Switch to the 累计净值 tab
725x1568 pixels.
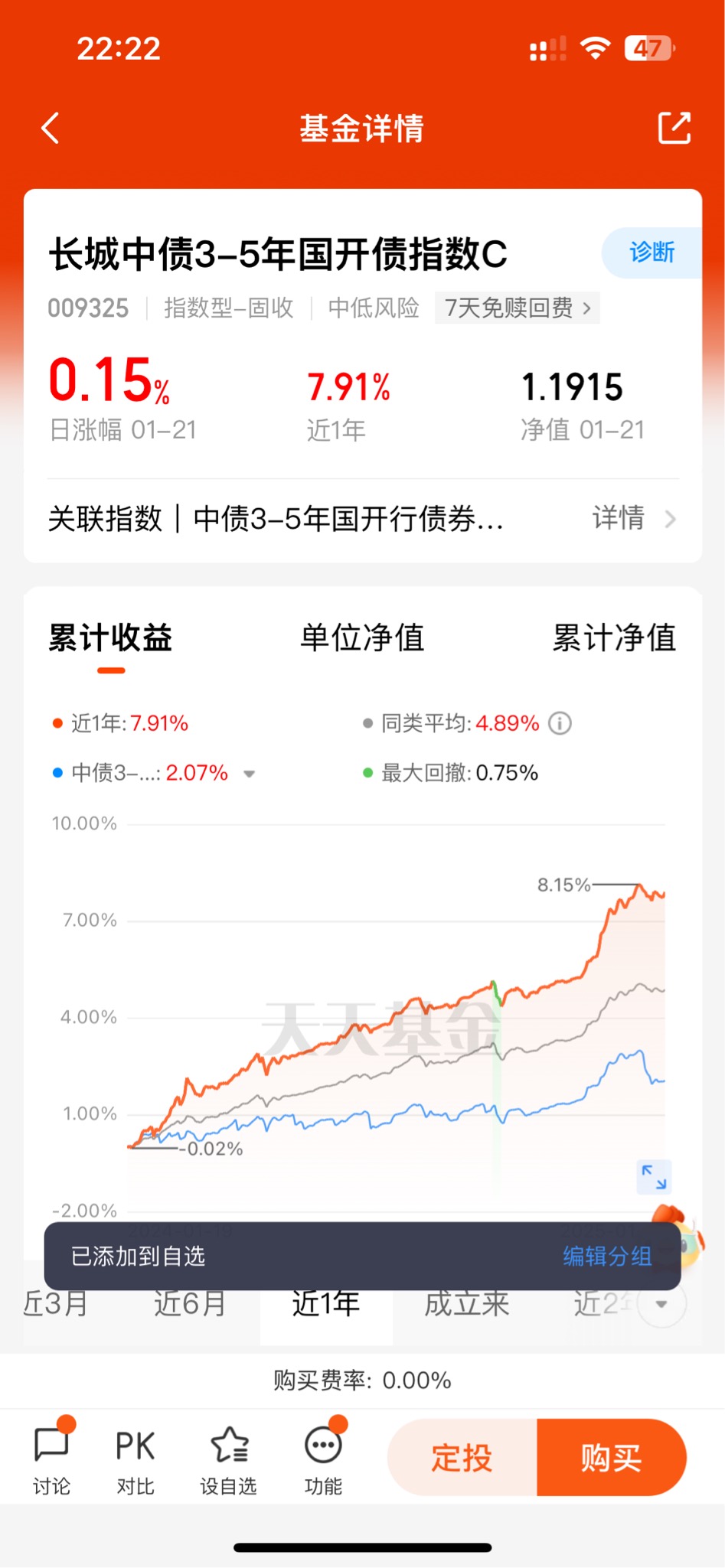click(x=614, y=637)
